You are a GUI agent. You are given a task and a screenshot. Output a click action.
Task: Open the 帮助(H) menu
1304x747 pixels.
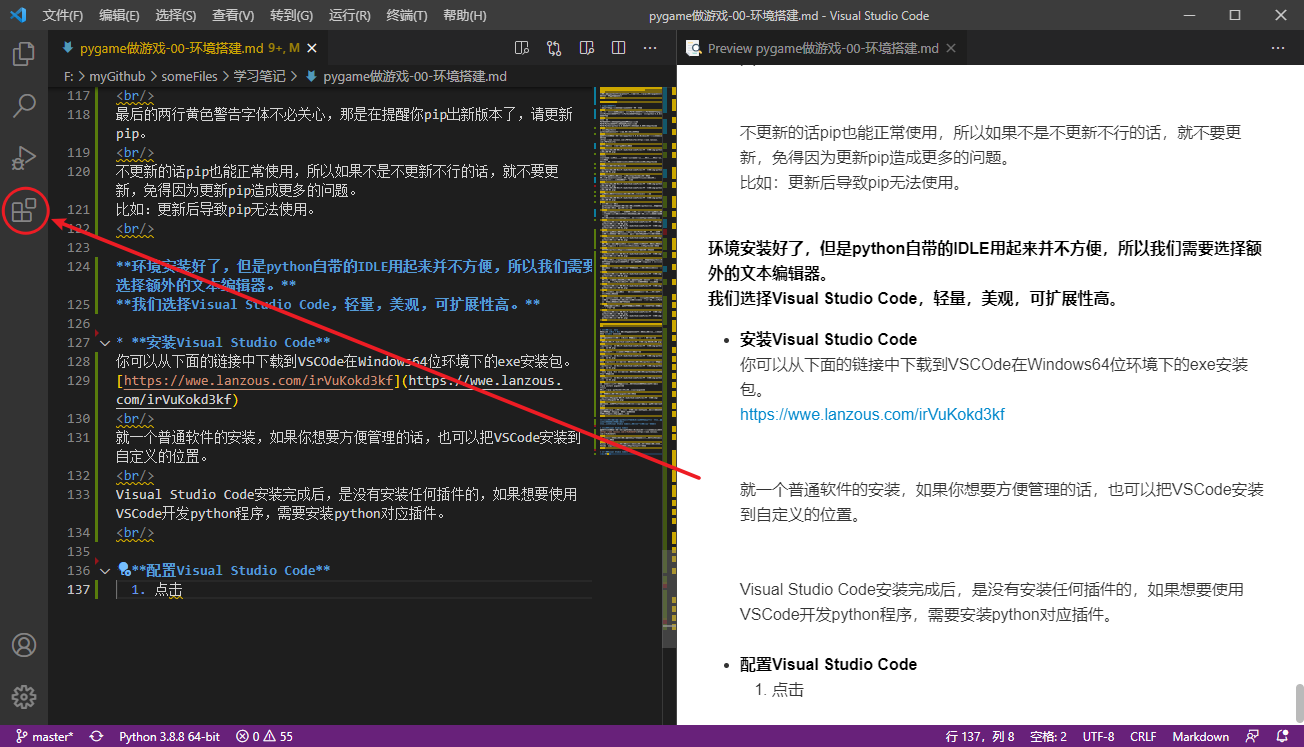coord(464,15)
